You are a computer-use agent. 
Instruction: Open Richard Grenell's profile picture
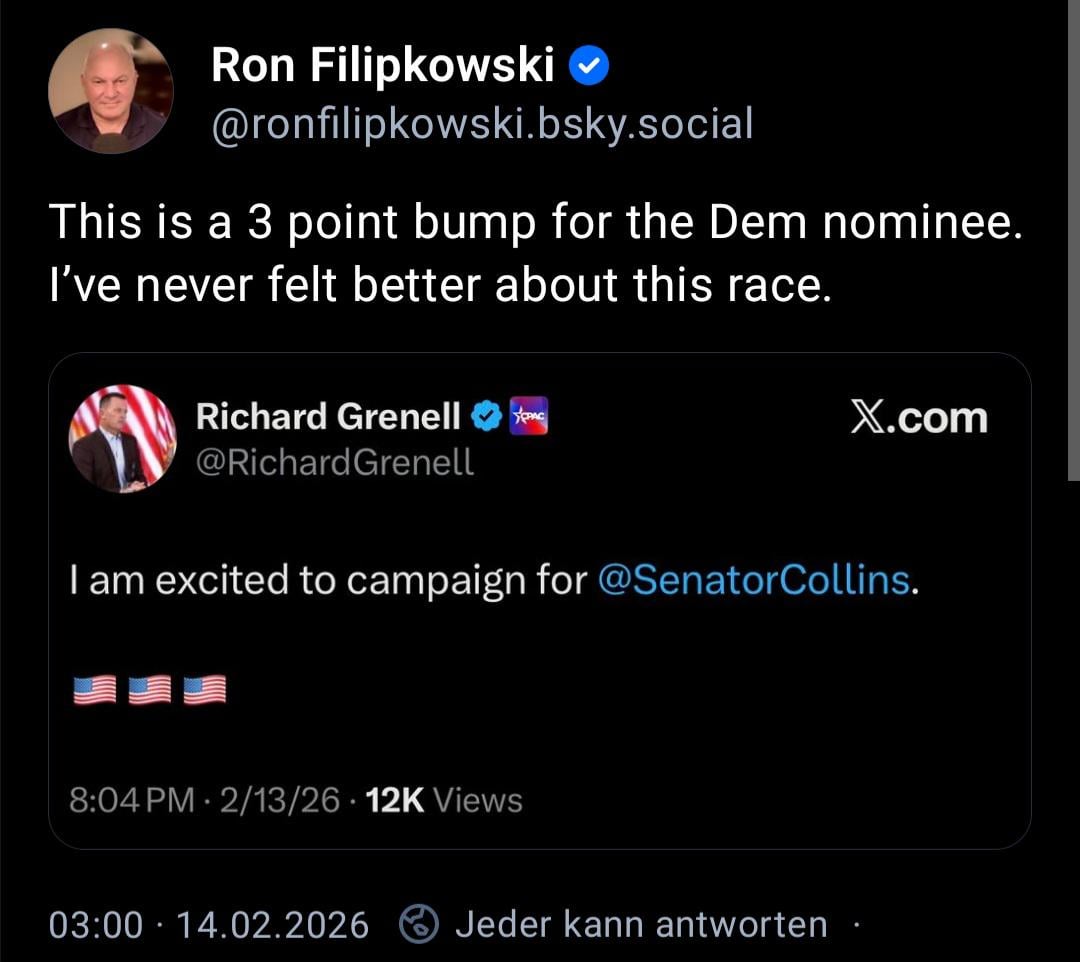tap(122, 438)
